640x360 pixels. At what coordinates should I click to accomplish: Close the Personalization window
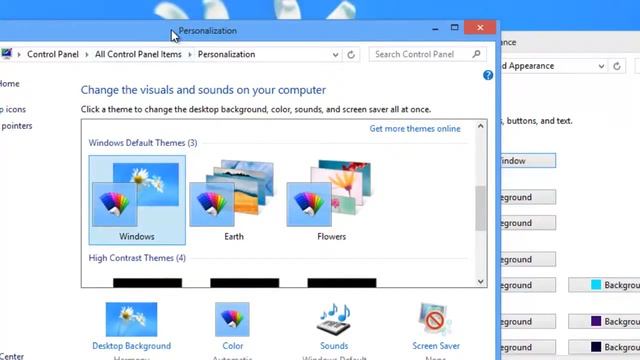(x=480, y=28)
